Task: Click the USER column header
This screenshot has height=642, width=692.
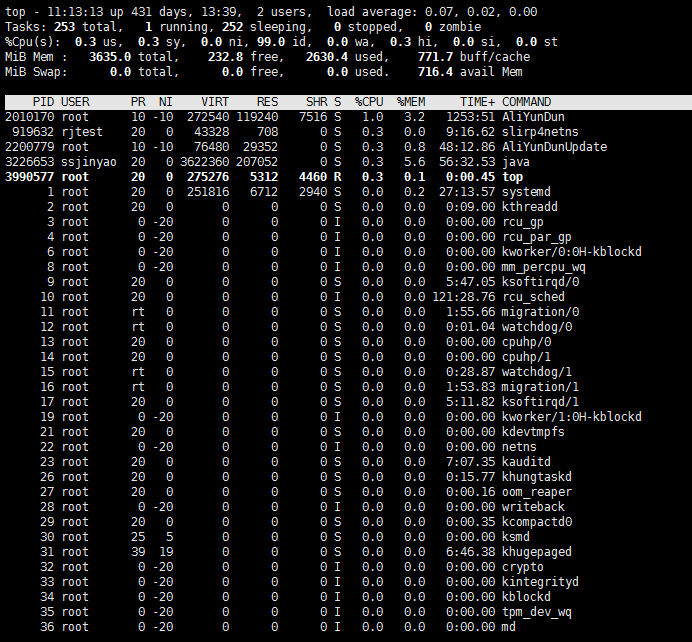Action: (75, 102)
